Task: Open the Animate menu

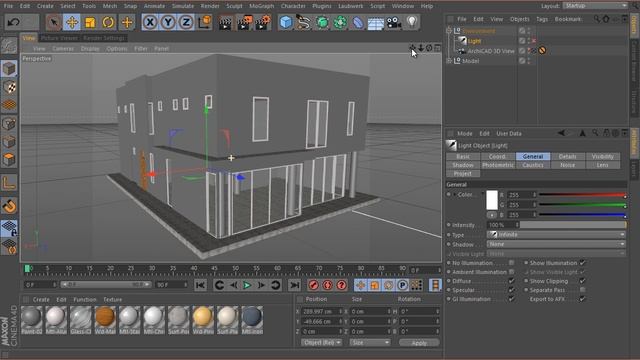Action: point(154,6)
